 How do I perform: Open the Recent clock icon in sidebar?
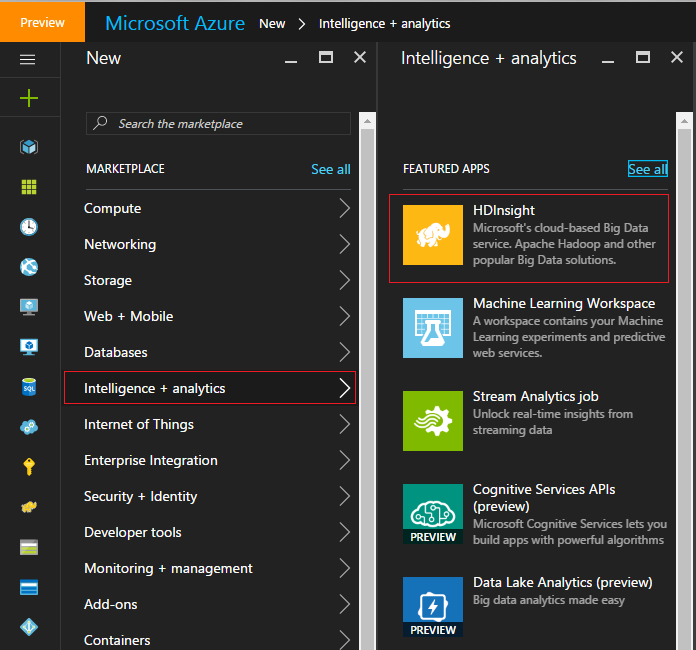pos(29,227)
